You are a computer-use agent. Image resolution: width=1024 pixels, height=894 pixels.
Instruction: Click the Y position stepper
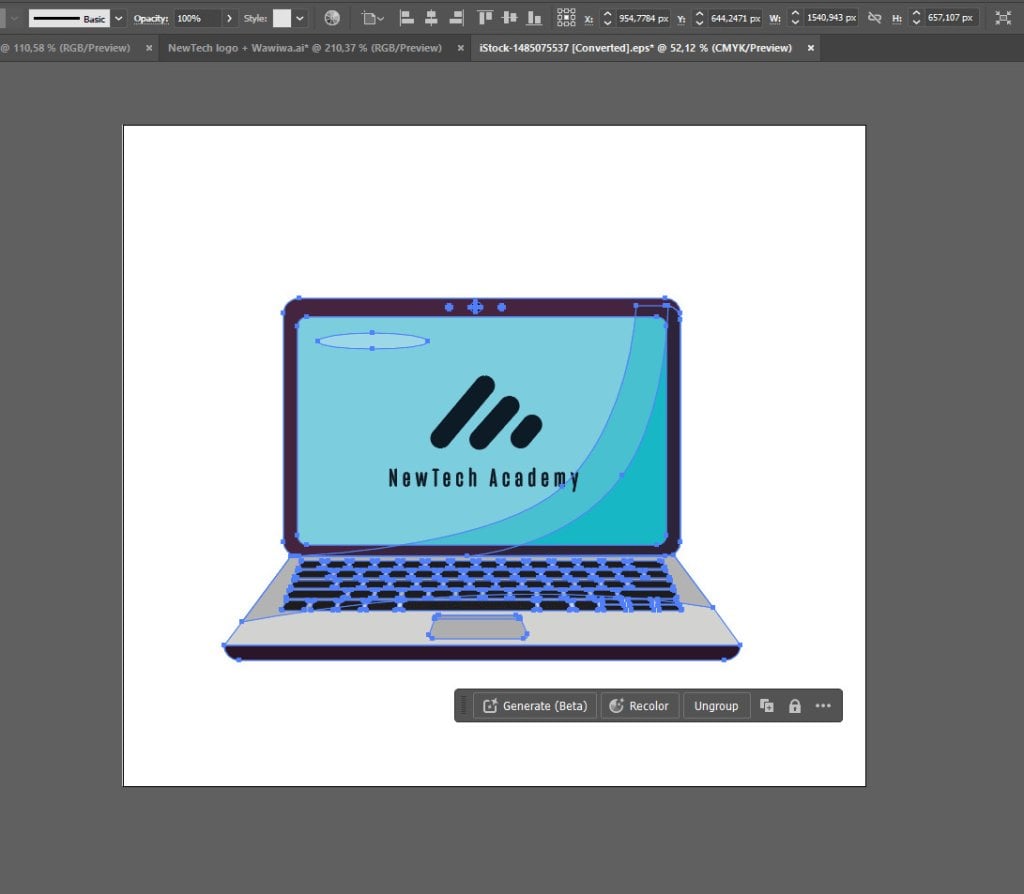[699, 18]
